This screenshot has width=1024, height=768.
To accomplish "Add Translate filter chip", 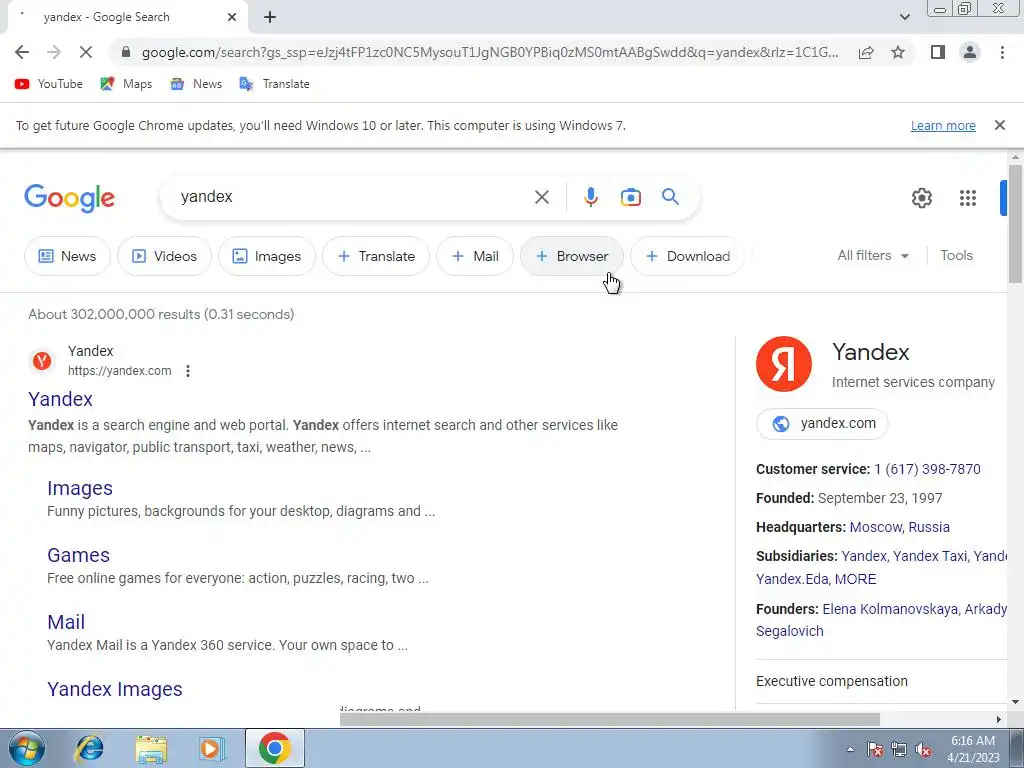I will click(376, 256).
